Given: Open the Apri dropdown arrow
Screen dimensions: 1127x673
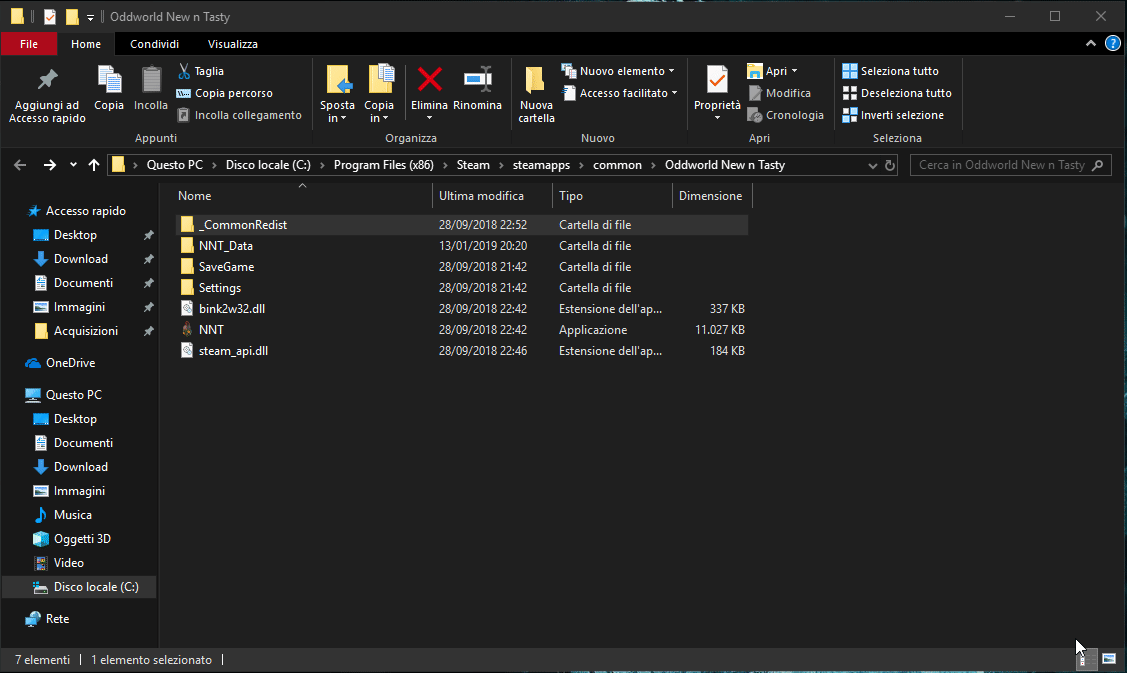Looking at the screenshot, I should pyautogui.click(x=794, y=70).
